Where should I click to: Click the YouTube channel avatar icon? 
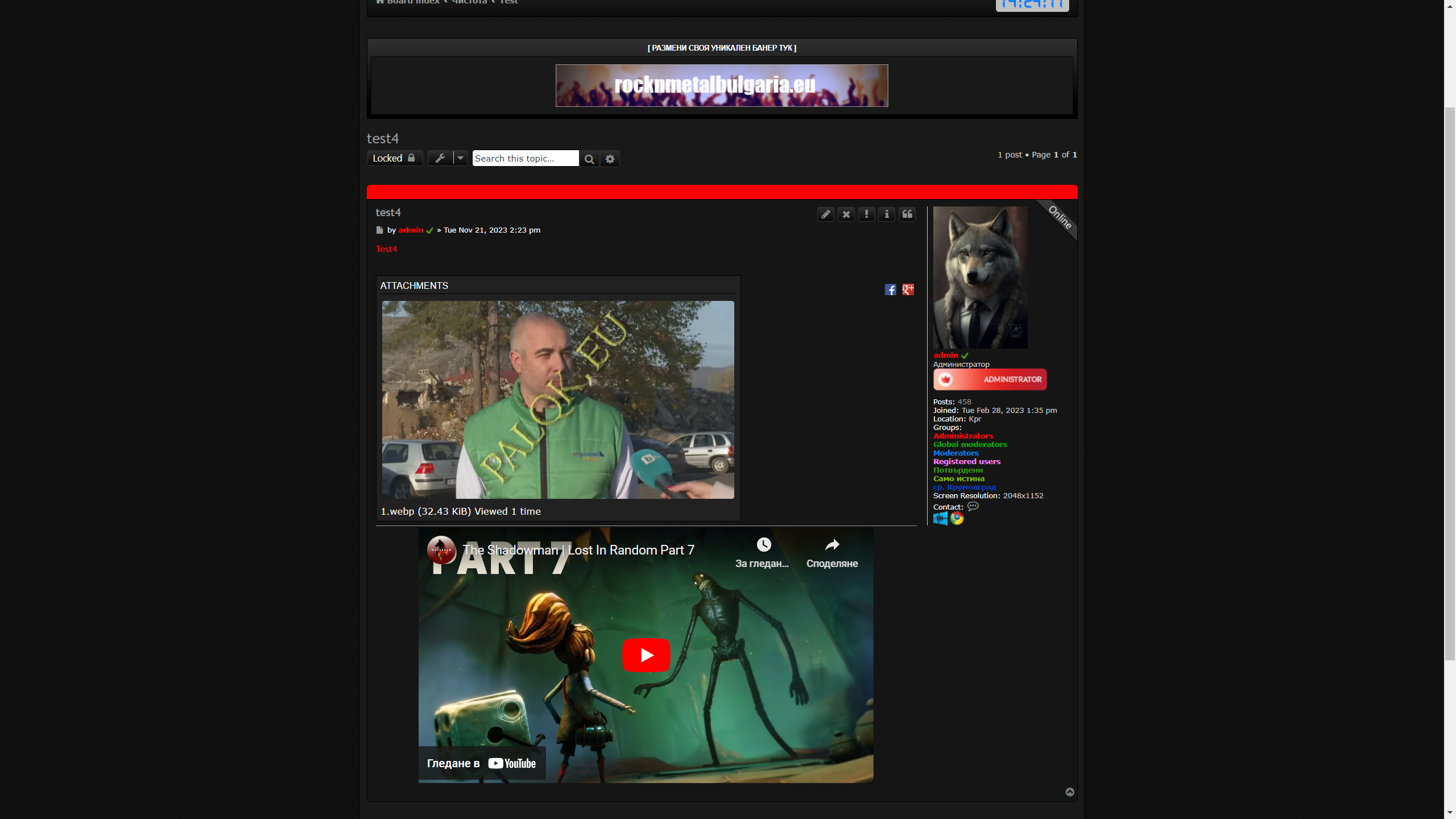tap(441, 550)
